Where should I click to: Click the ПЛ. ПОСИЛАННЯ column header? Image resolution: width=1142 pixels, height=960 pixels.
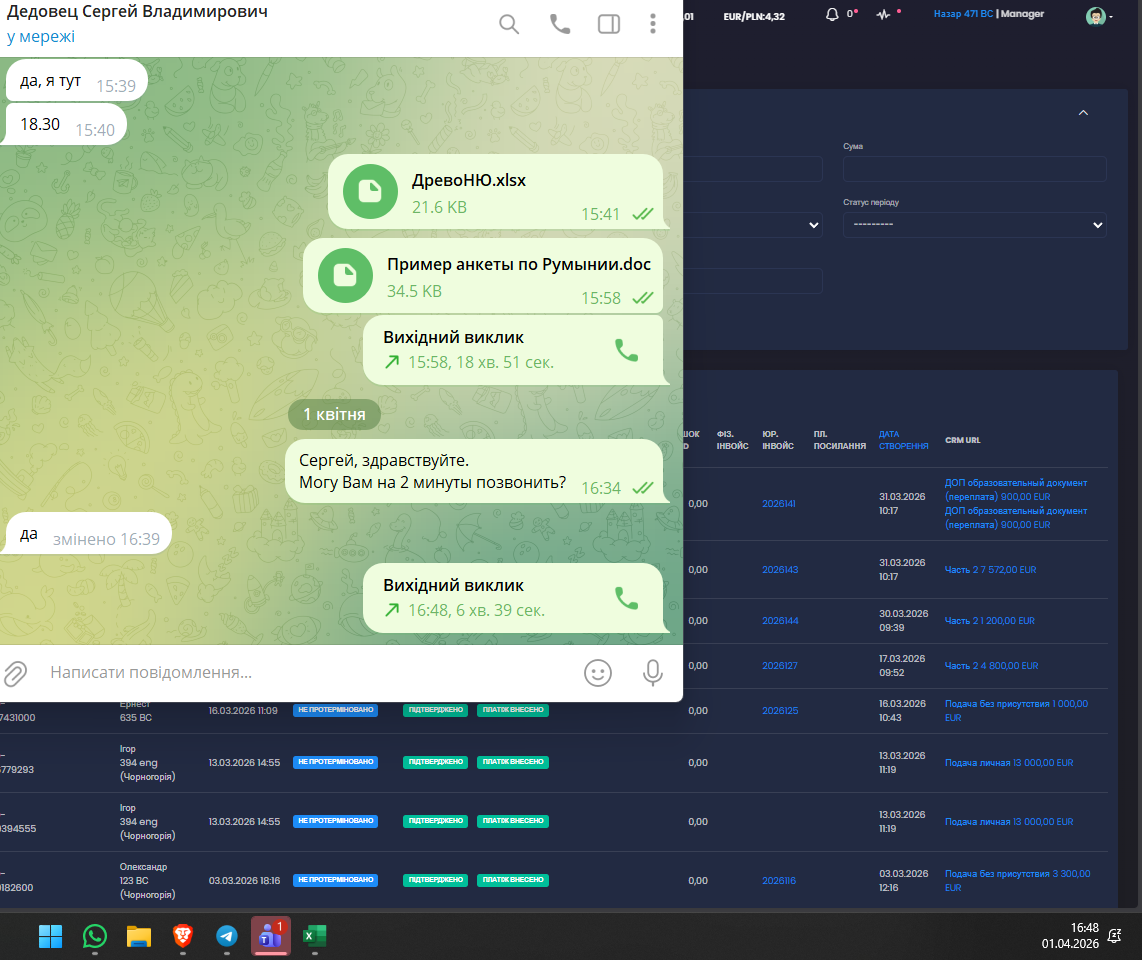point(839,440)
